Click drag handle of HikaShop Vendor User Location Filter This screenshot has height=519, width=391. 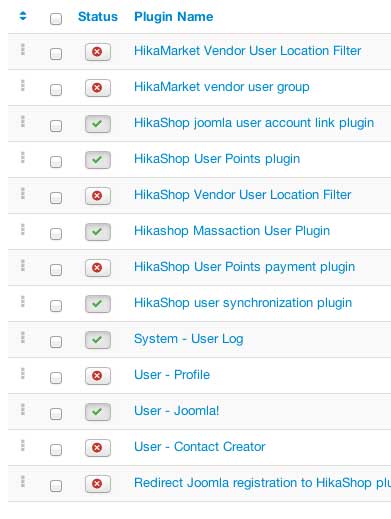click(x=23, y=193)
